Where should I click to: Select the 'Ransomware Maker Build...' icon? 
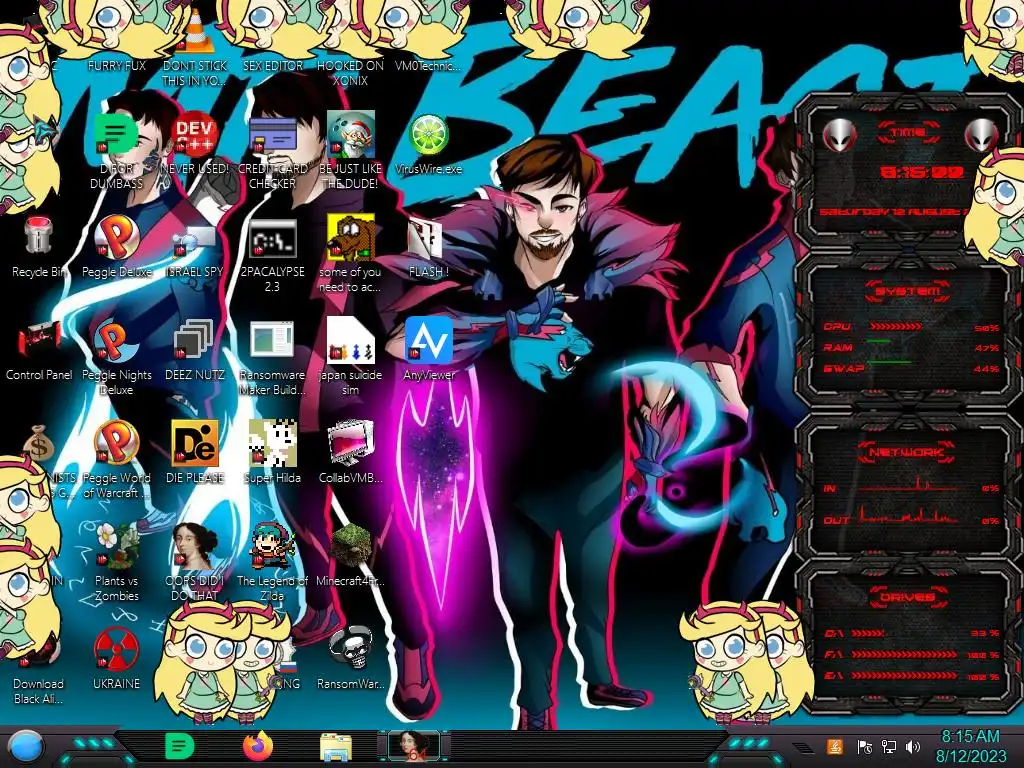(x=272, y=340)
